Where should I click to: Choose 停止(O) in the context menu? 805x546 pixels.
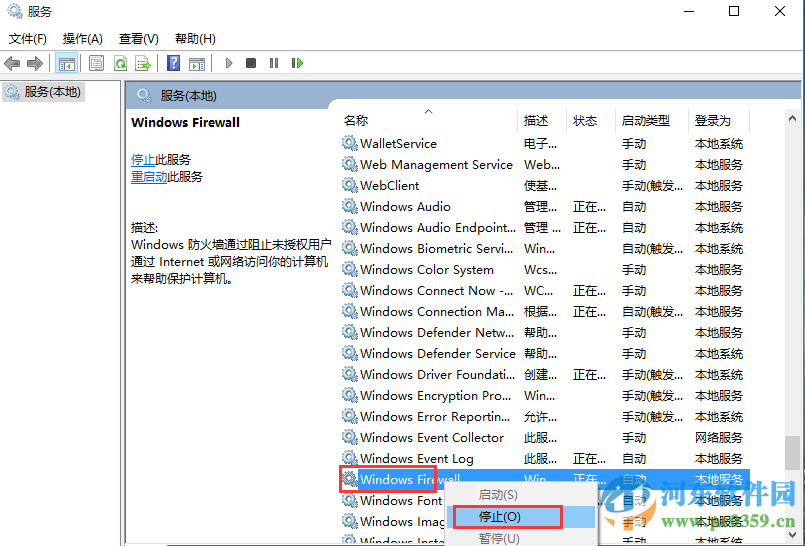tap(521, 517)
